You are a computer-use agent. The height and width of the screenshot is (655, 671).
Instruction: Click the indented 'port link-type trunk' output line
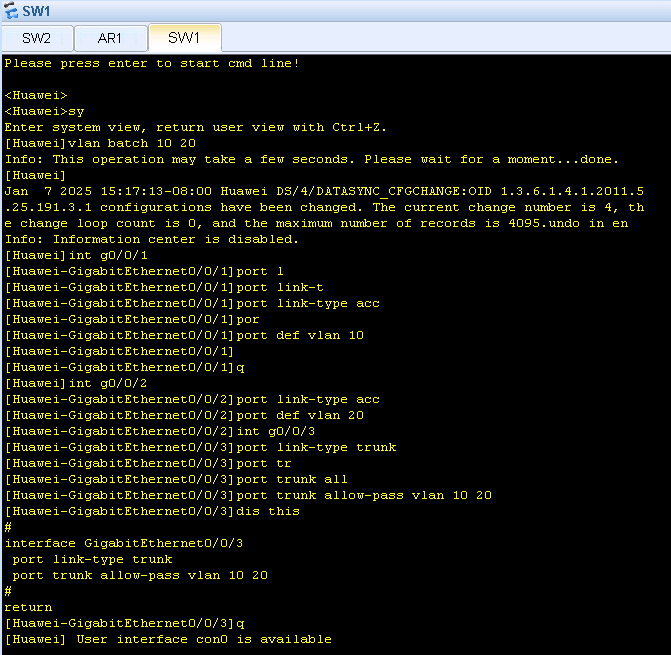point(92,560)
